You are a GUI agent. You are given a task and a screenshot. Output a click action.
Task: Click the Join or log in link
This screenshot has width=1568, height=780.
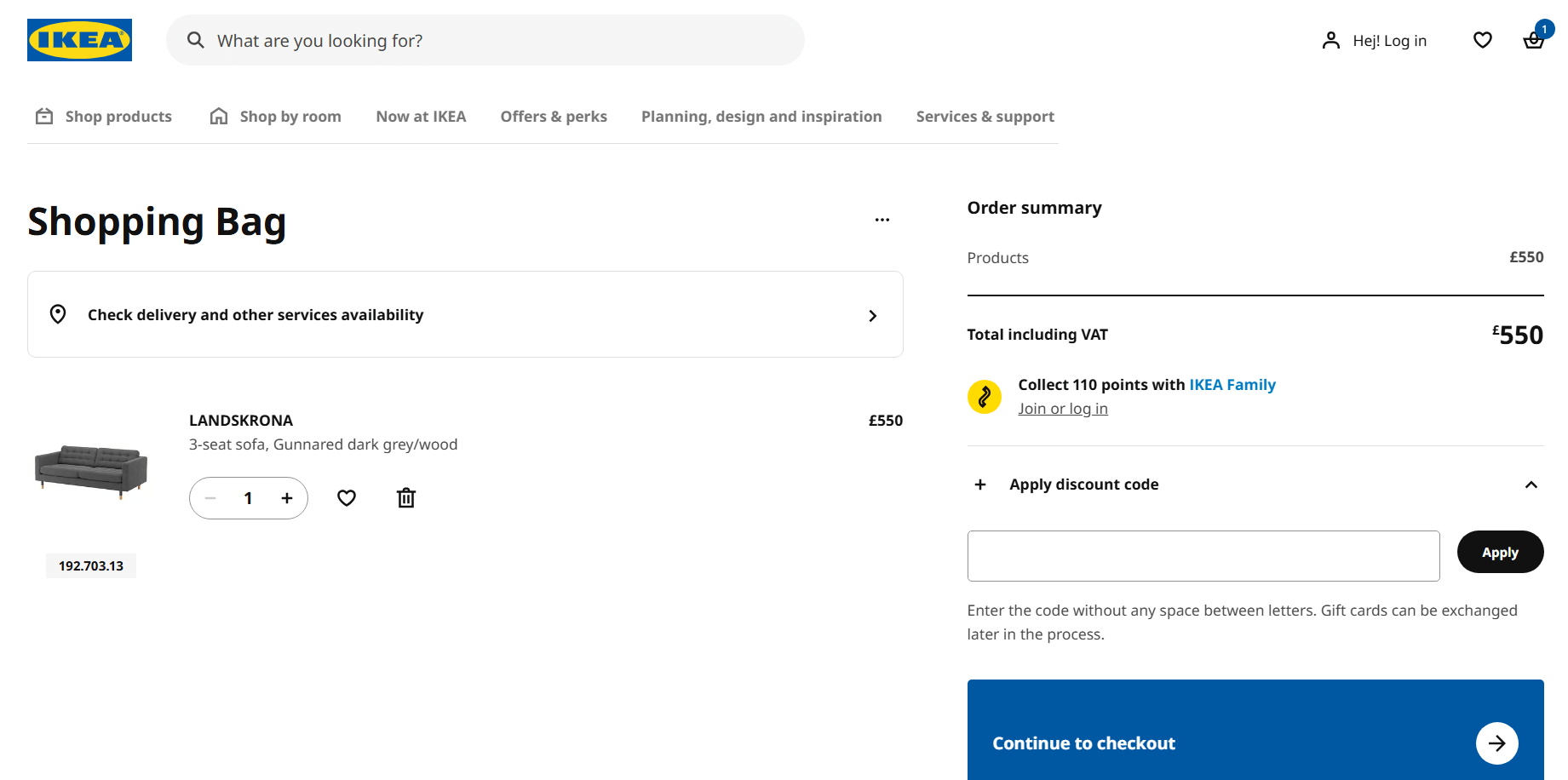(1063, 408)
